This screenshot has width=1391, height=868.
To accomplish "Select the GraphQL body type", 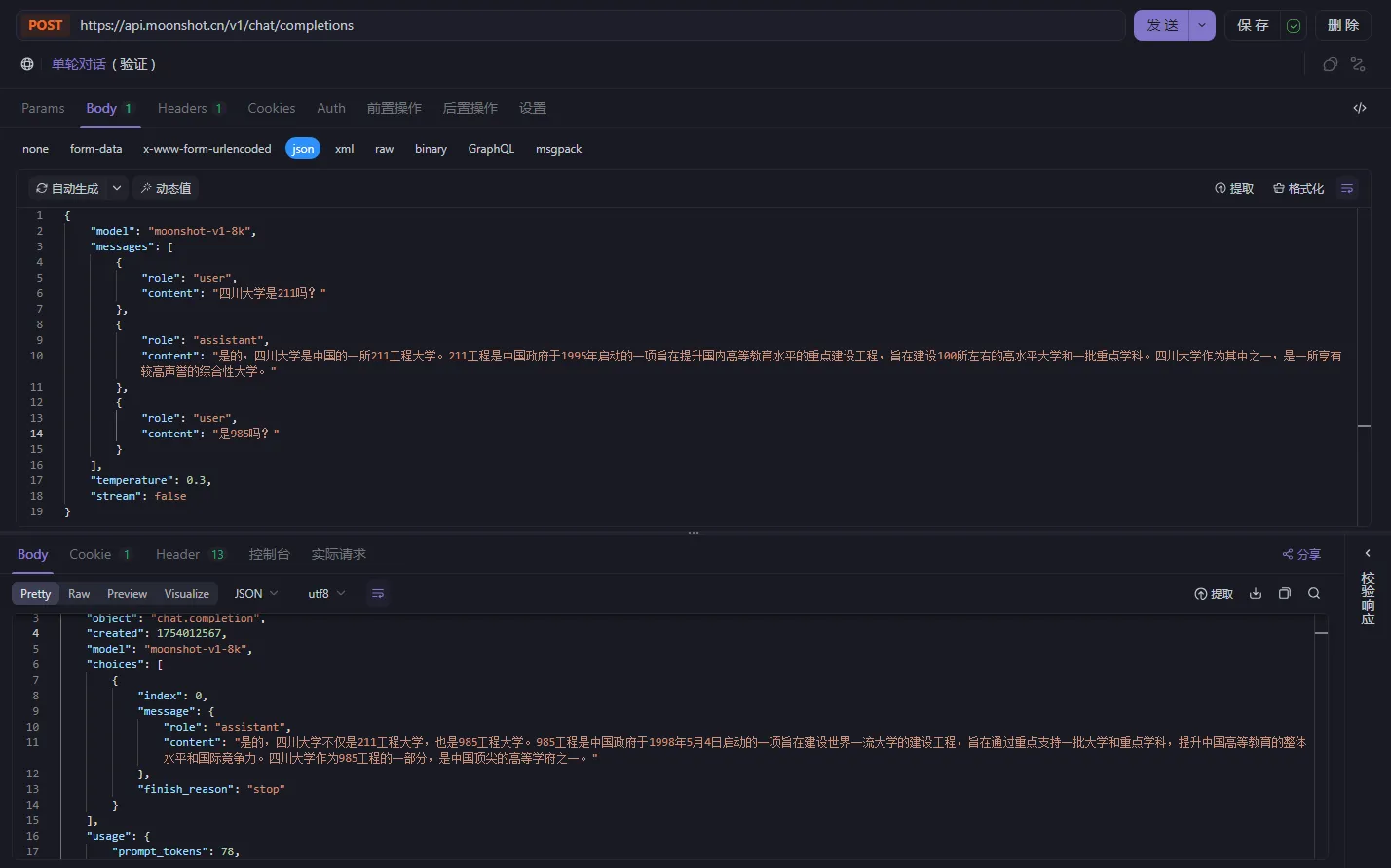I will (491, 149).
